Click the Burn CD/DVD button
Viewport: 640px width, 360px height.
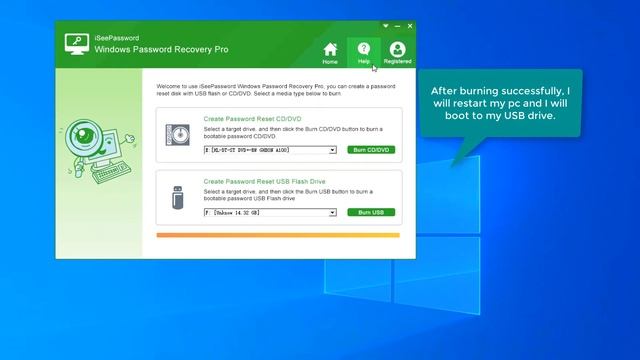(371, 150)
